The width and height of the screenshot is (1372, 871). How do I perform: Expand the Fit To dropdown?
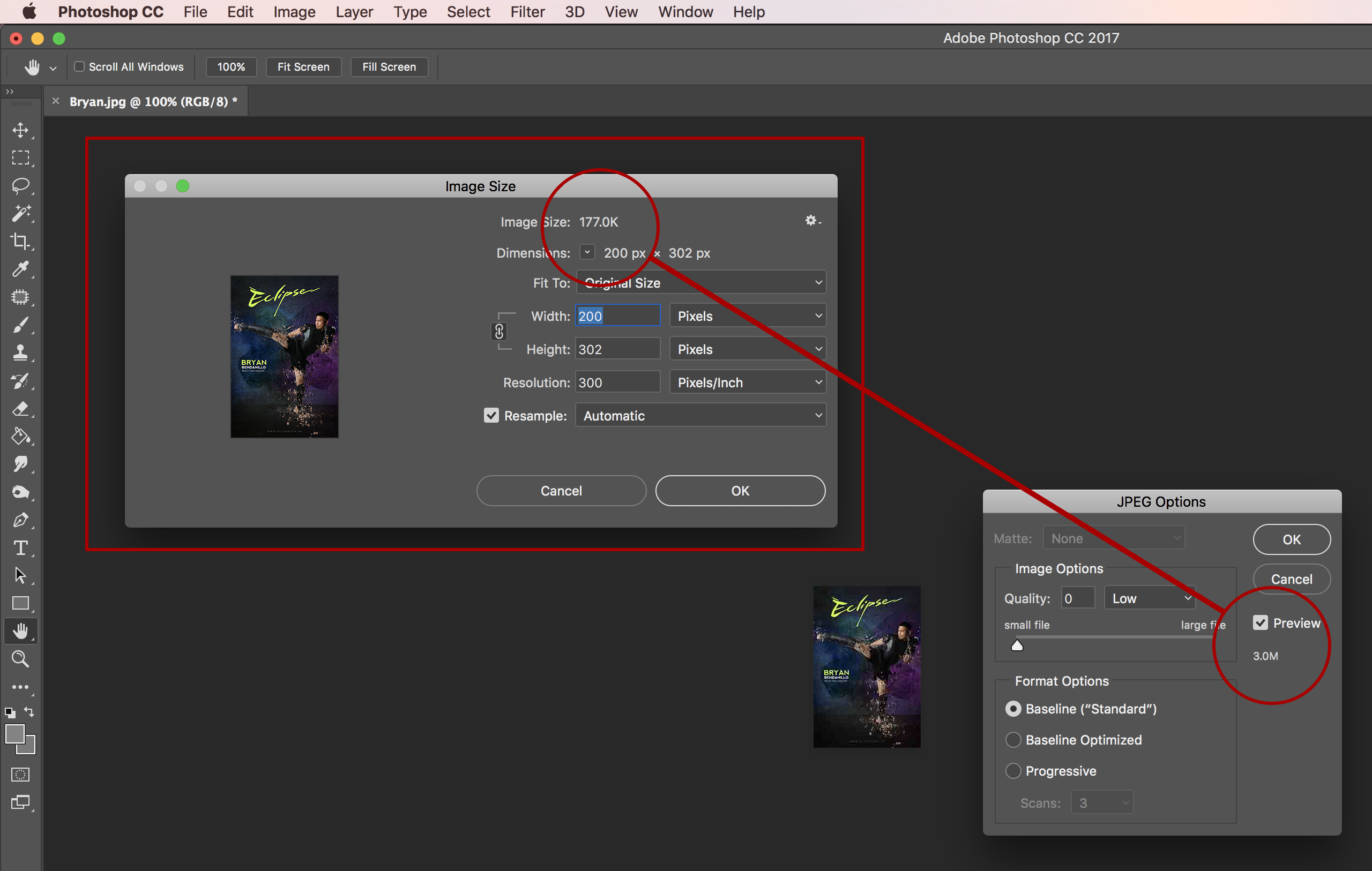(x=700, y=283)
